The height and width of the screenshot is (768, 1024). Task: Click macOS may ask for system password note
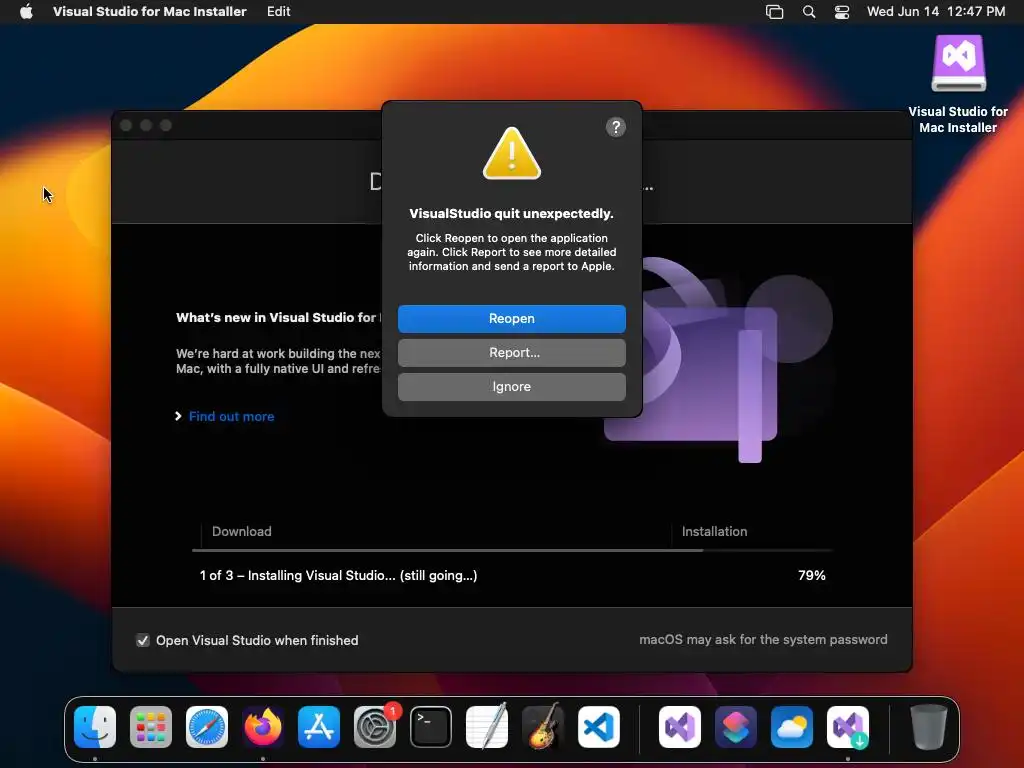pos(763,639)
